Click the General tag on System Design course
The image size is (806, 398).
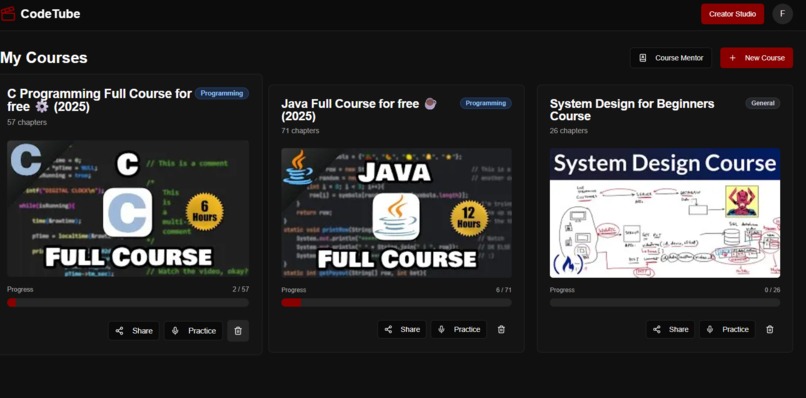[x=763, y=103]
